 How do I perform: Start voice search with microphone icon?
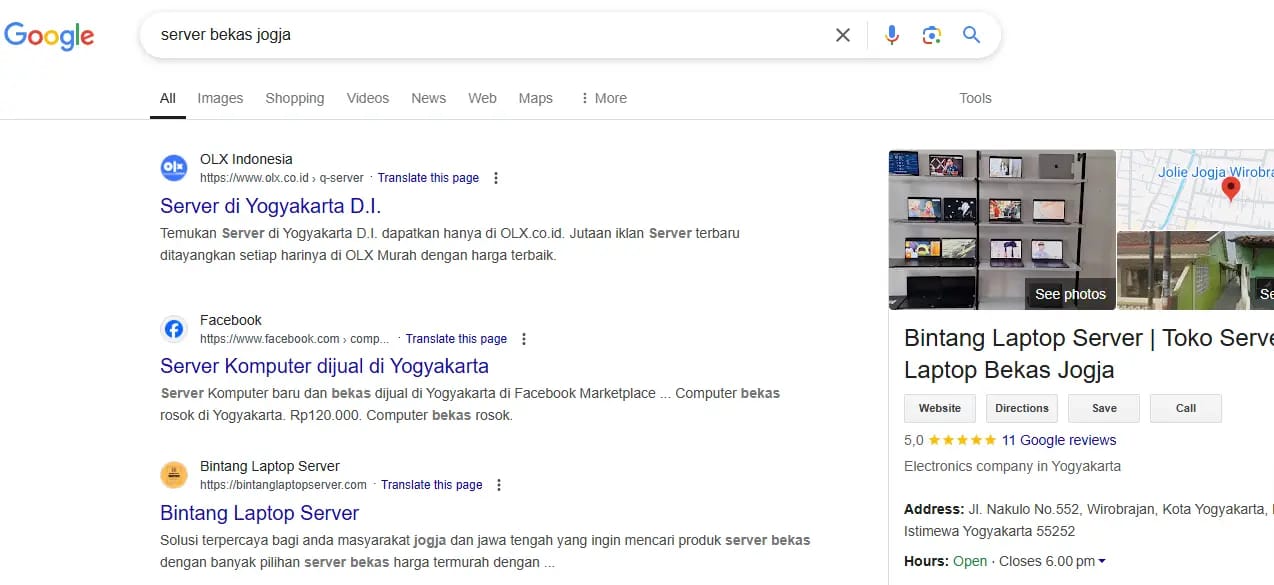coord(892,35)
